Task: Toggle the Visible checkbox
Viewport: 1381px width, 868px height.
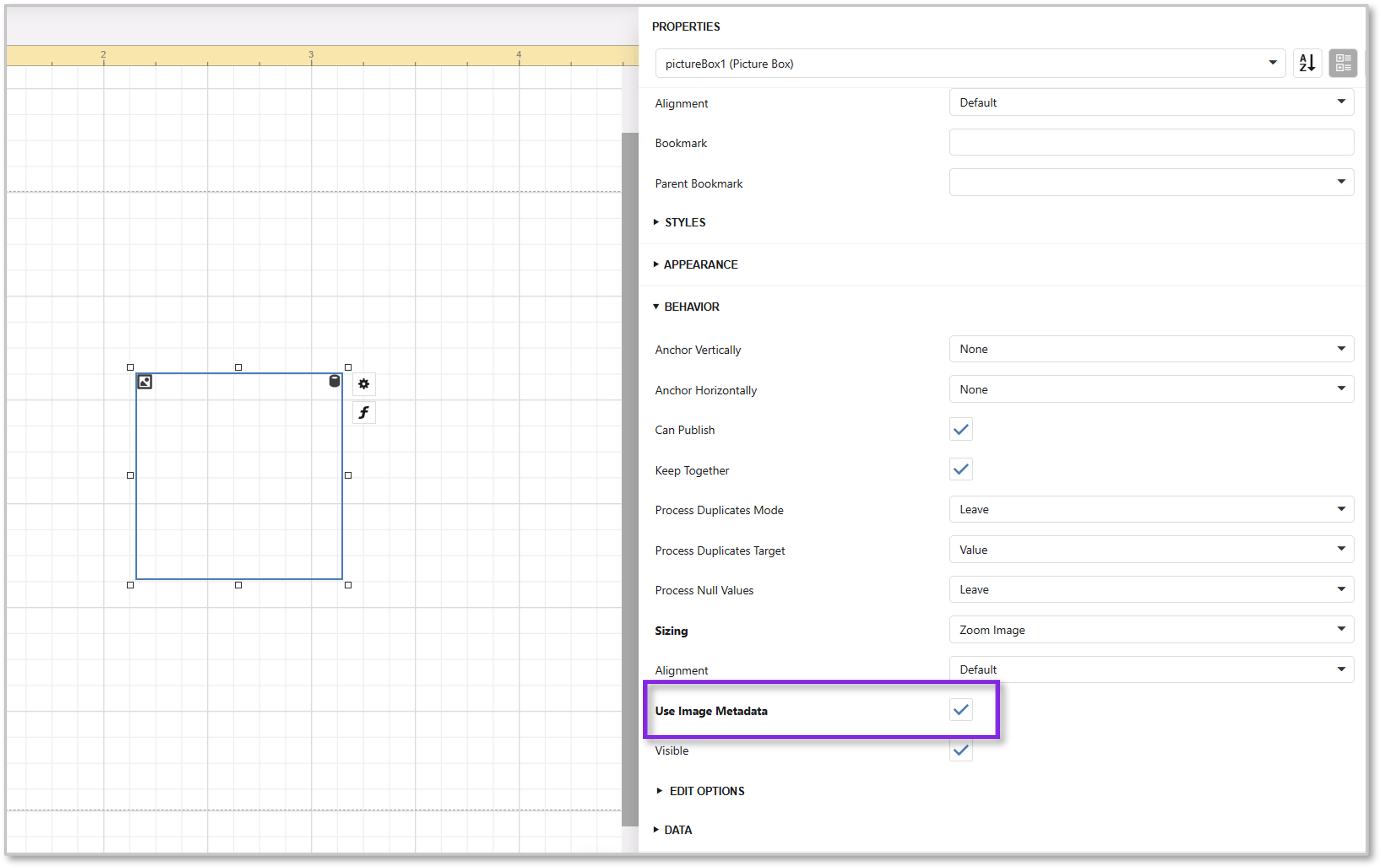Action: (961, 750)
